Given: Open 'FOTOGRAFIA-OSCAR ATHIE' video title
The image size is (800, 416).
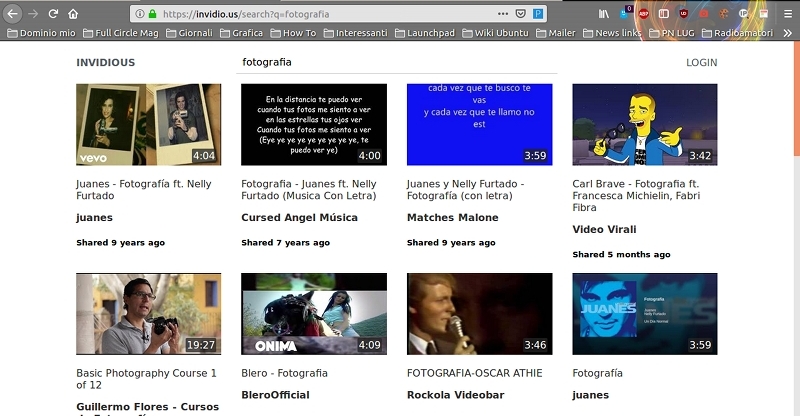Looking at the screenshot, I should [x=474, y=373].
